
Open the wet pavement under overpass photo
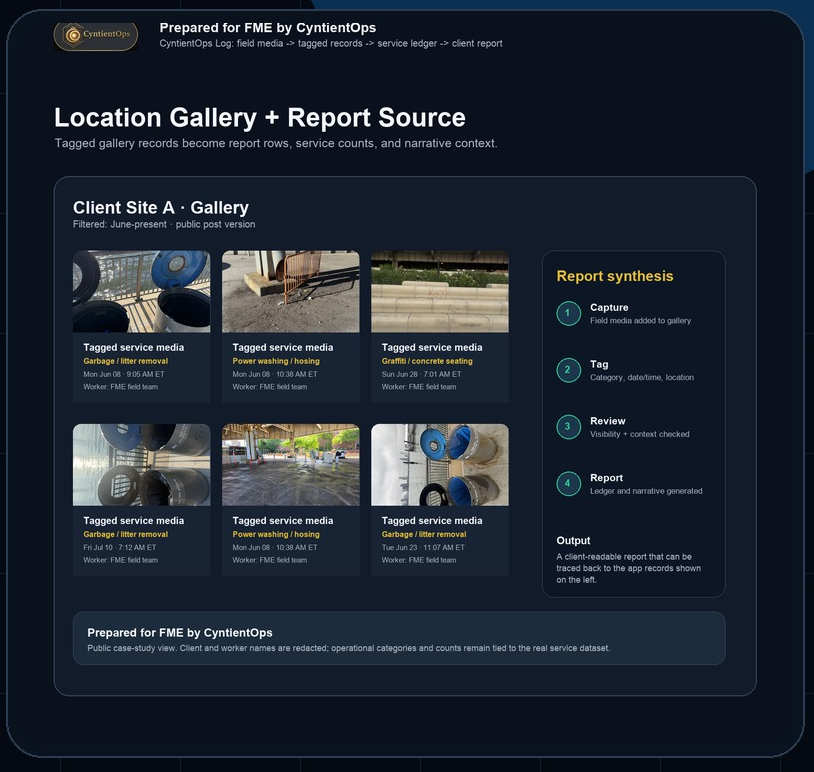click(x=291, y=465)
